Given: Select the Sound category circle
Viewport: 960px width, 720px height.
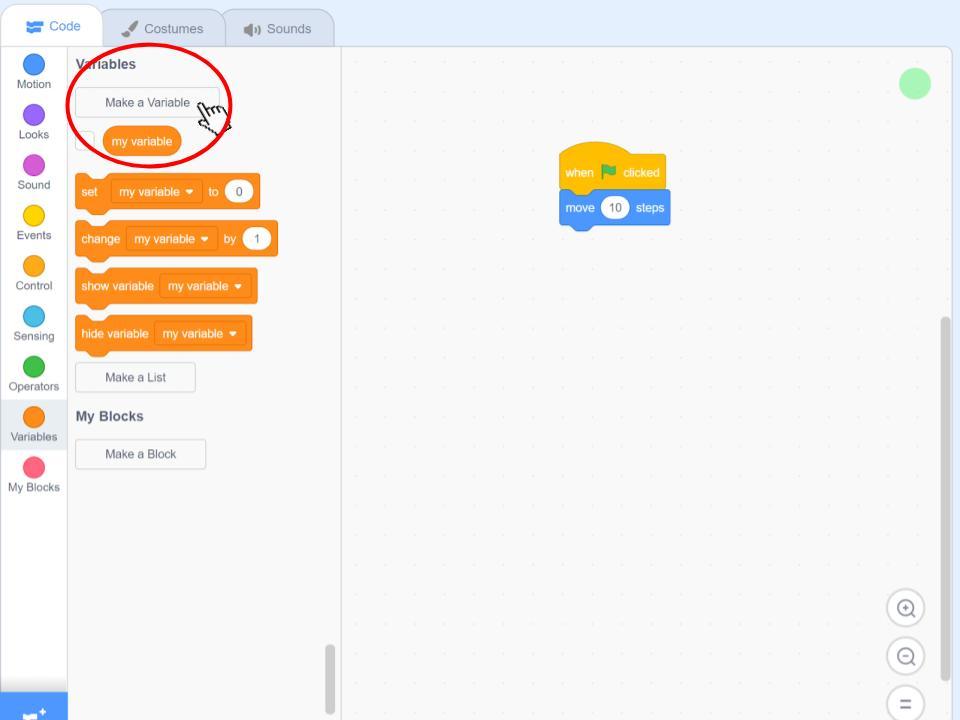Looking at the screenshot, I should coord(34,165).
